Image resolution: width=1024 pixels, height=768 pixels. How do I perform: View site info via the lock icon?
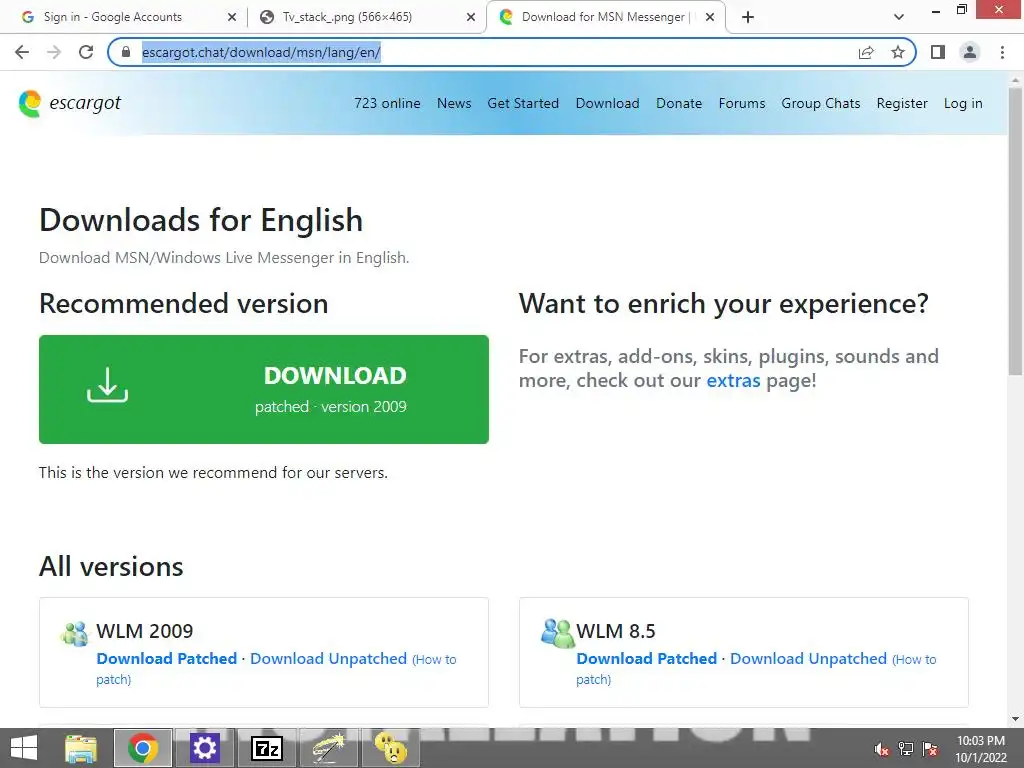126,52
